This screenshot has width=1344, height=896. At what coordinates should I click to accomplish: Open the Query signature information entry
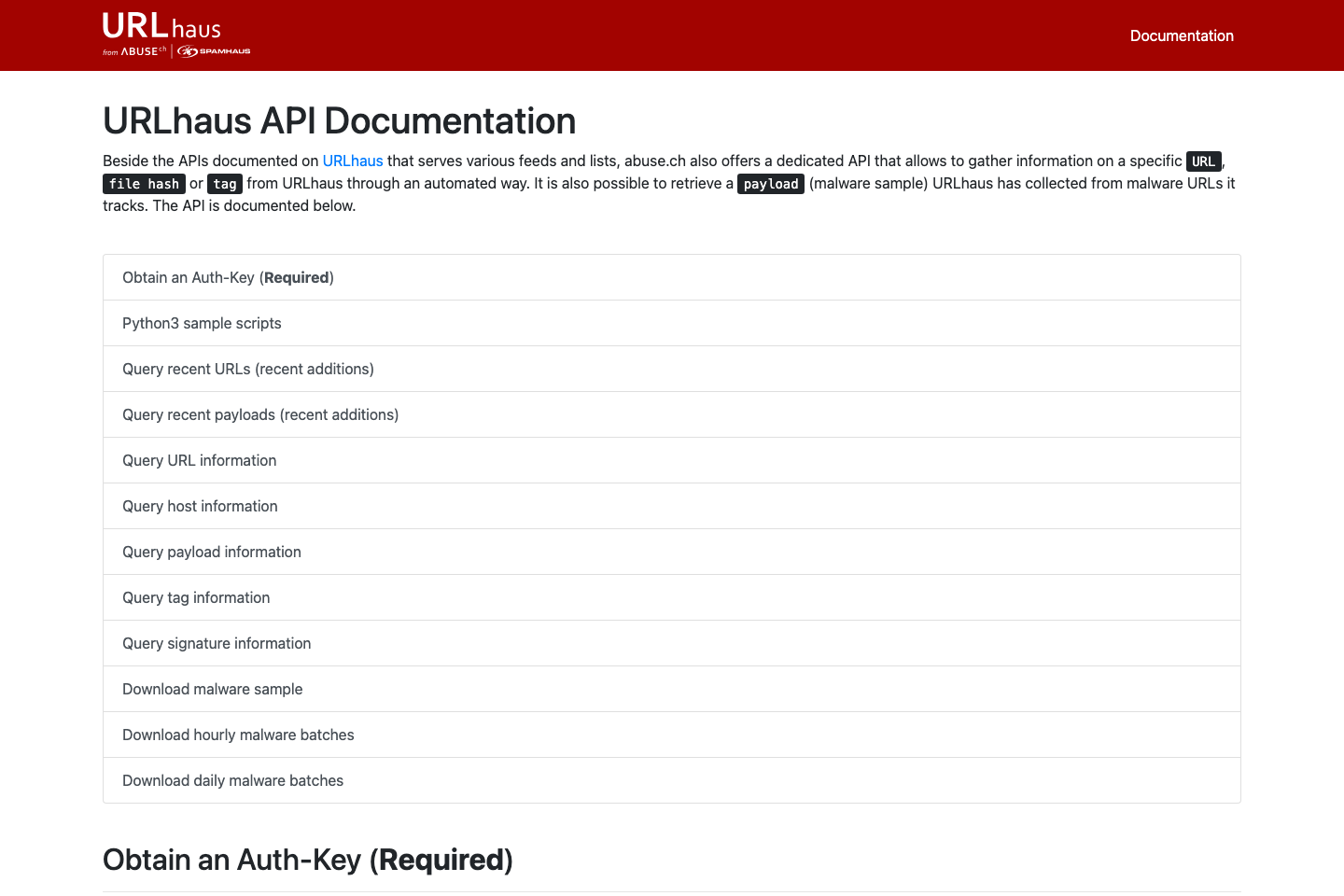point(217,643)
